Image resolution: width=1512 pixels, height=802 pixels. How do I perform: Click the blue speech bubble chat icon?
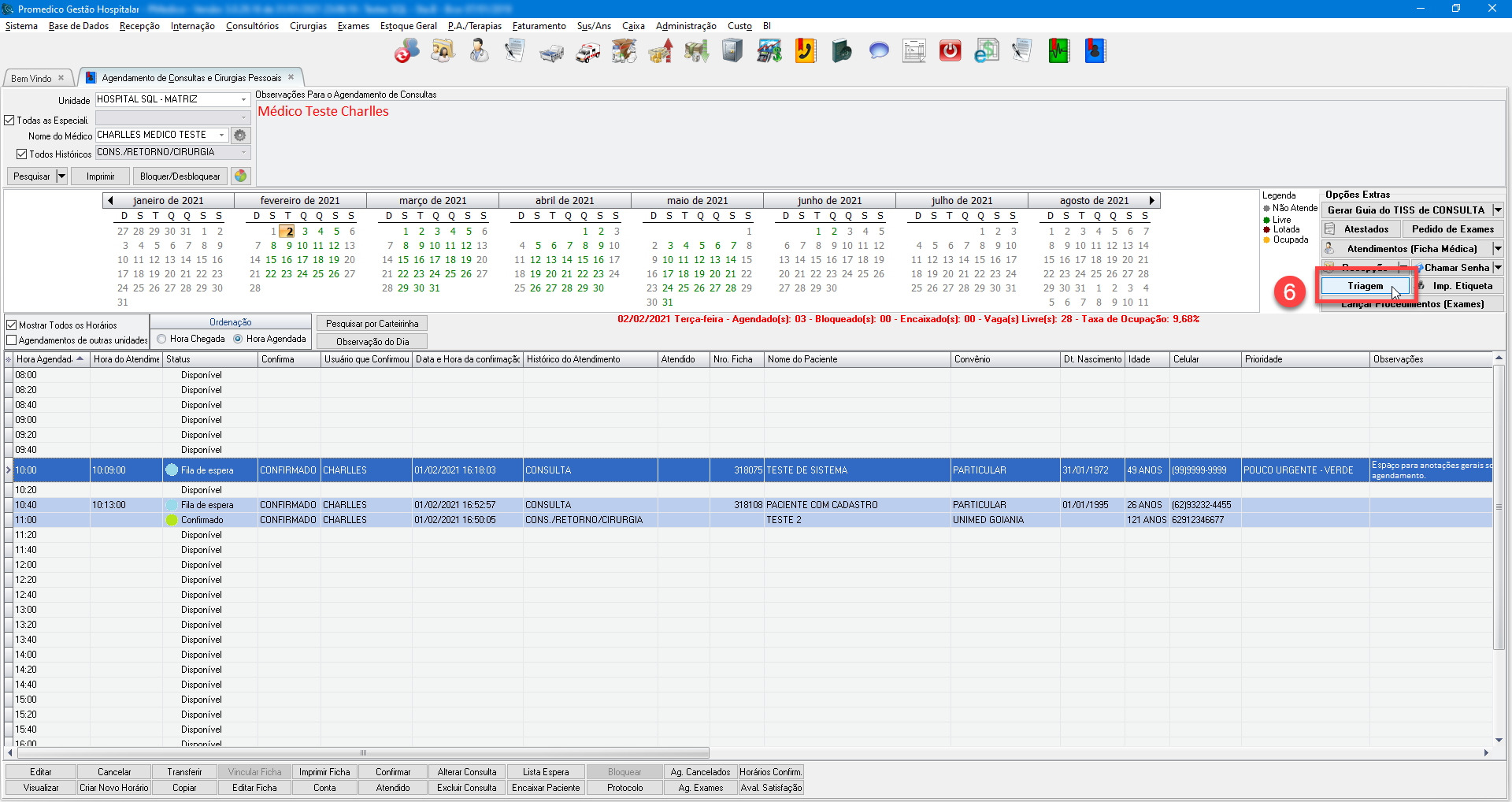click(878, 52)
